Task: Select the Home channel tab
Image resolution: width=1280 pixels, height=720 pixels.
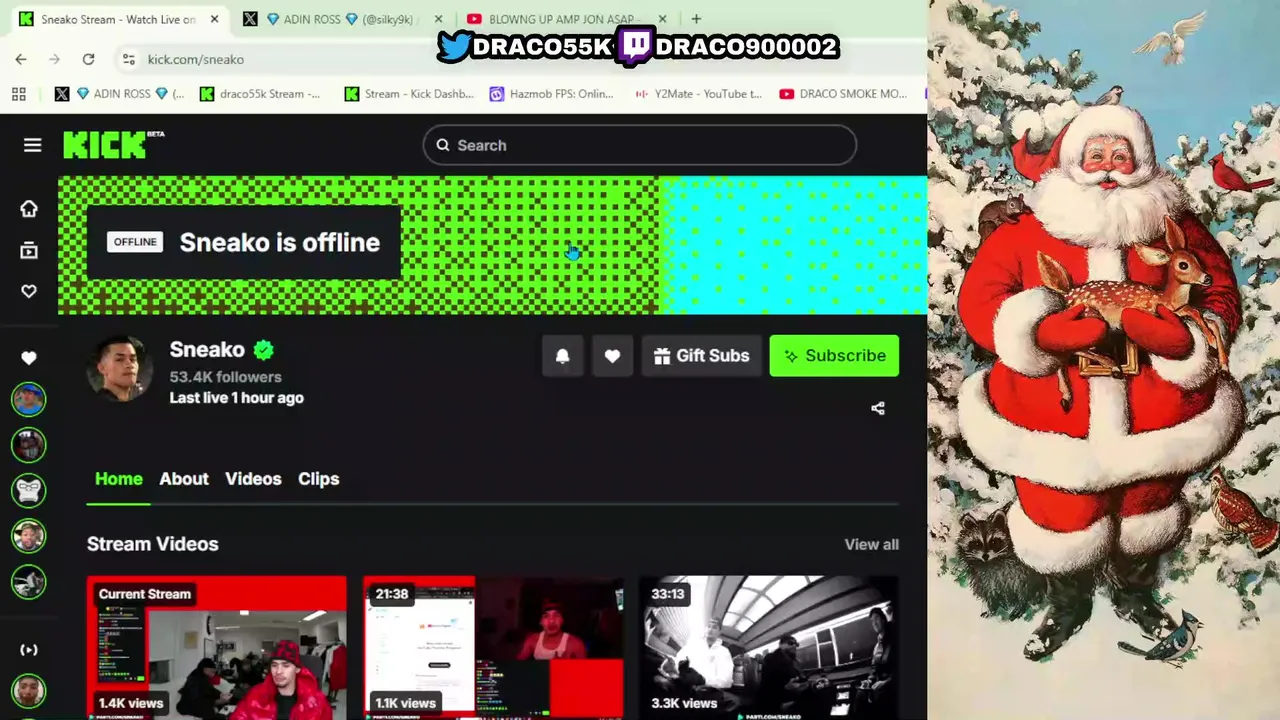Action: [x=119, y=479]
